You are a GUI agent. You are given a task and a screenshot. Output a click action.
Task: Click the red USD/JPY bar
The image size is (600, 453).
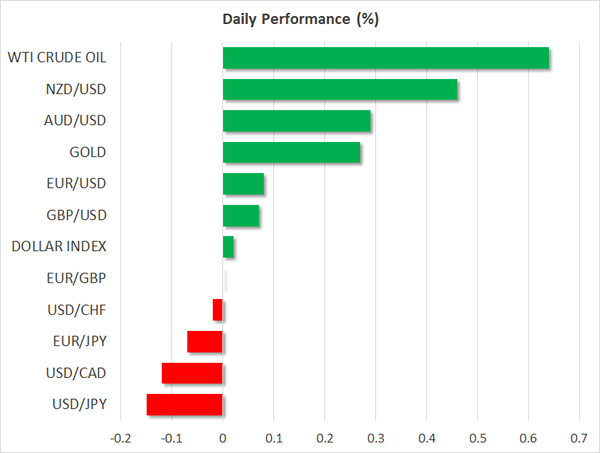(x=185, y=404)
